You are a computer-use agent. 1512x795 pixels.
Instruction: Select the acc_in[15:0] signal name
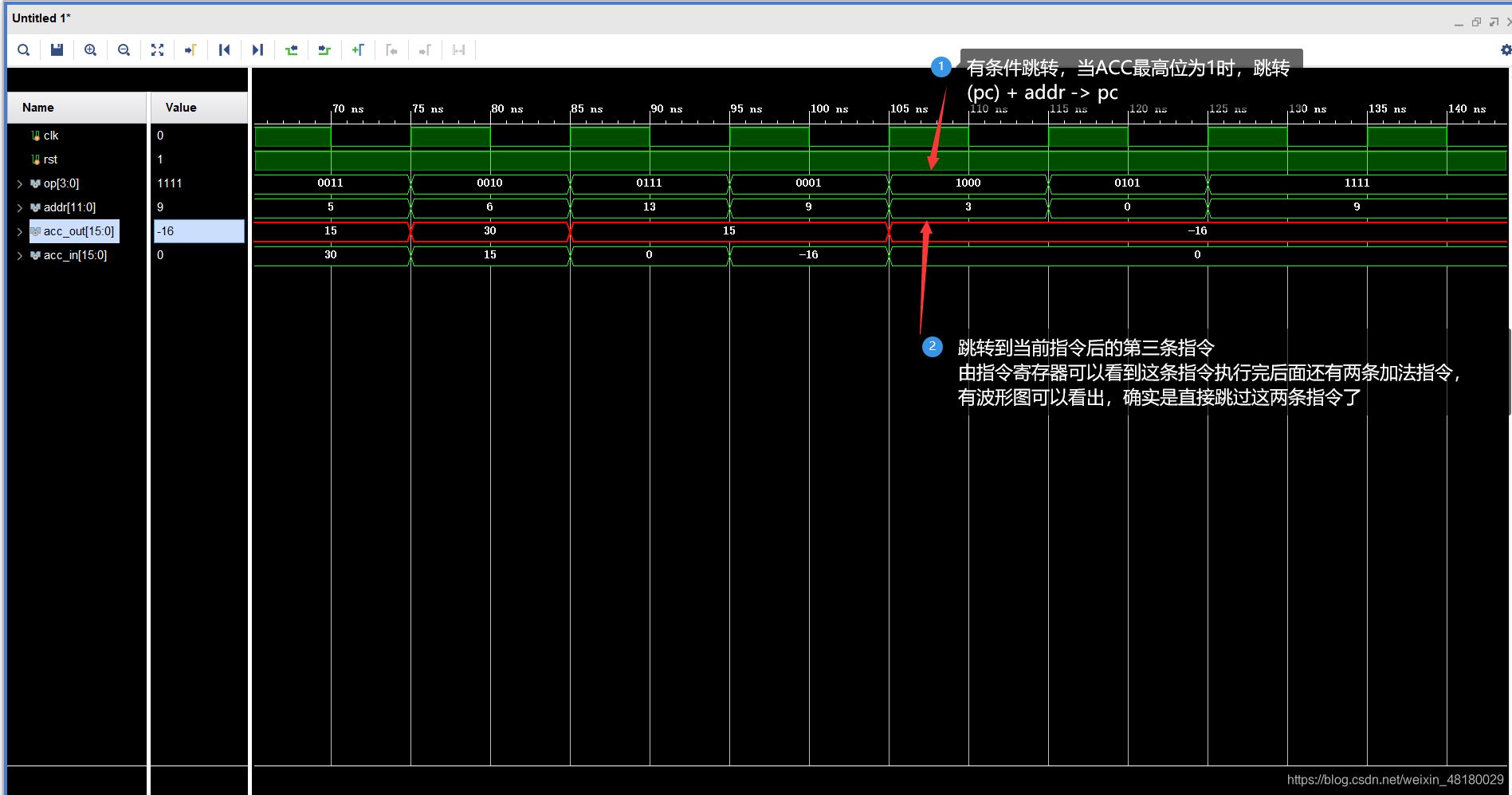point(75,255)
